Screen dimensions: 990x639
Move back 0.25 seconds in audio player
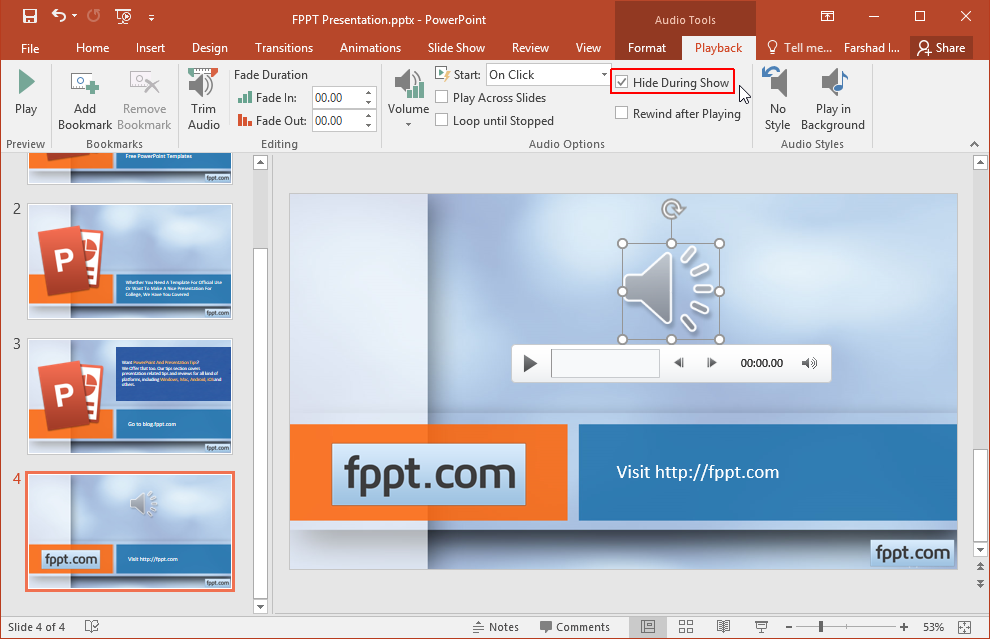tap(679, 363)
